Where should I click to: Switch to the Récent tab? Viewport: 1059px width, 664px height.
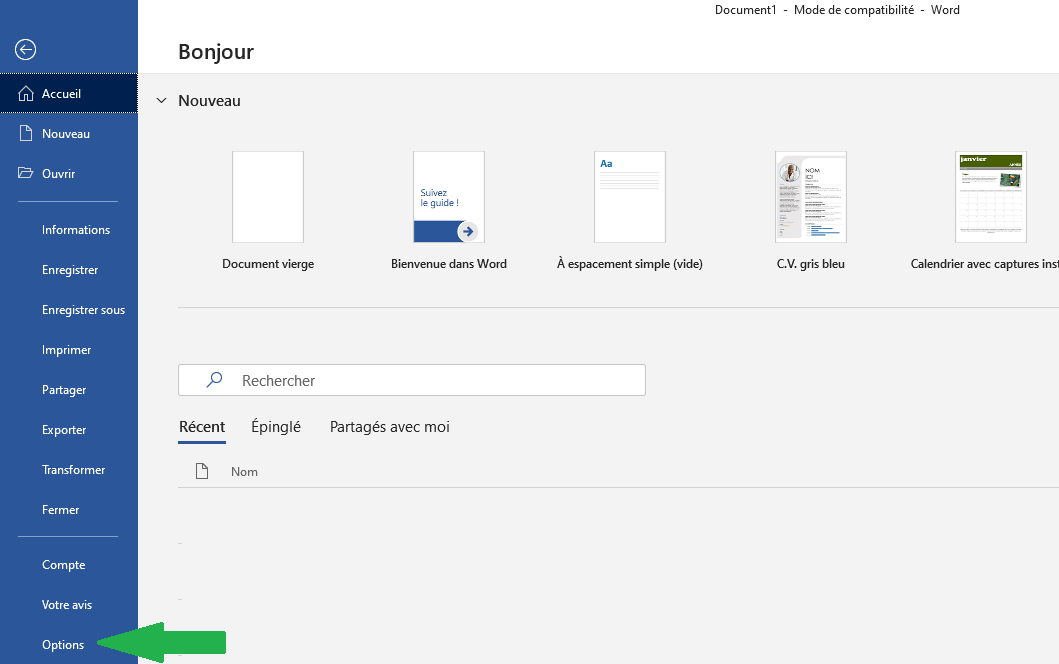coord(202,427)
